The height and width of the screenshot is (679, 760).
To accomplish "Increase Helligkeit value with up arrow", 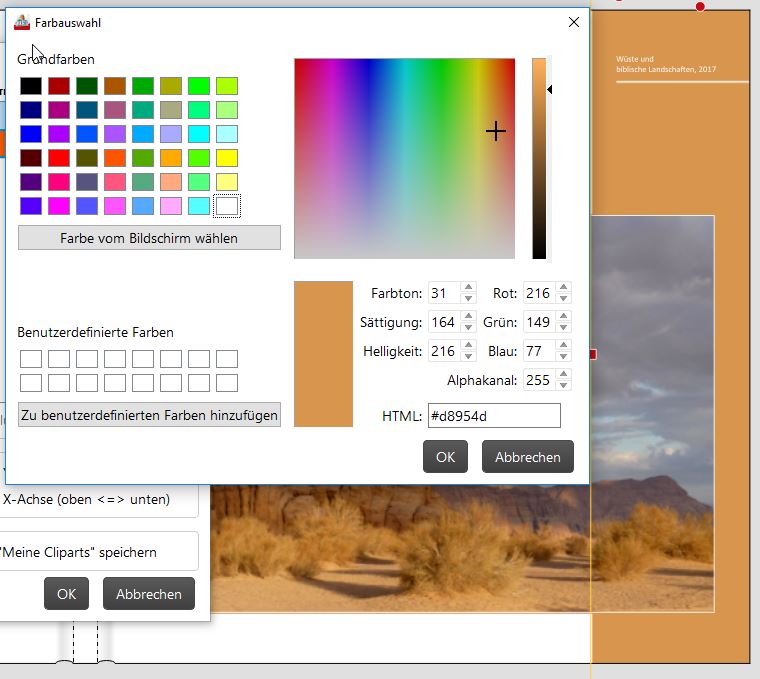I will [x=468, y=345].
